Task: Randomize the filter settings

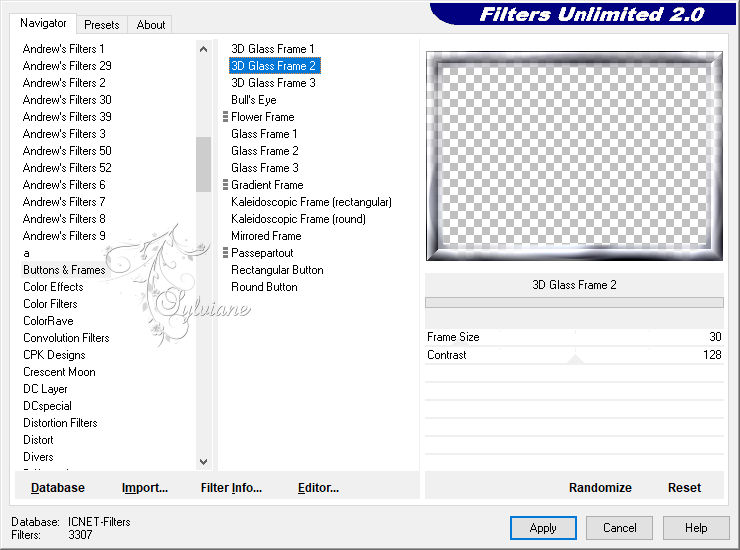Action: [x=600, y=488]
